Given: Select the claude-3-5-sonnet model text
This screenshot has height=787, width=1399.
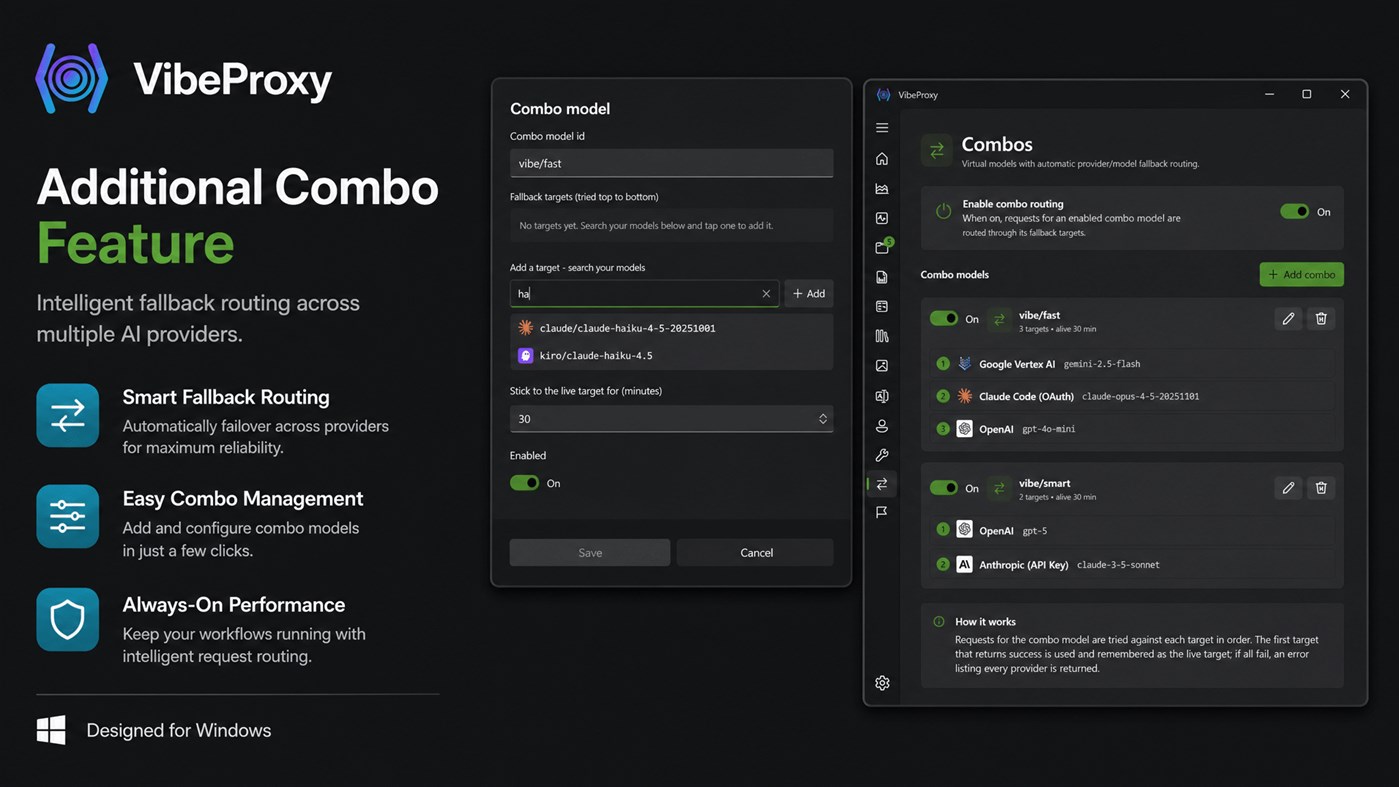Looking at the screenshot, I should click(x=1118, y=565).
